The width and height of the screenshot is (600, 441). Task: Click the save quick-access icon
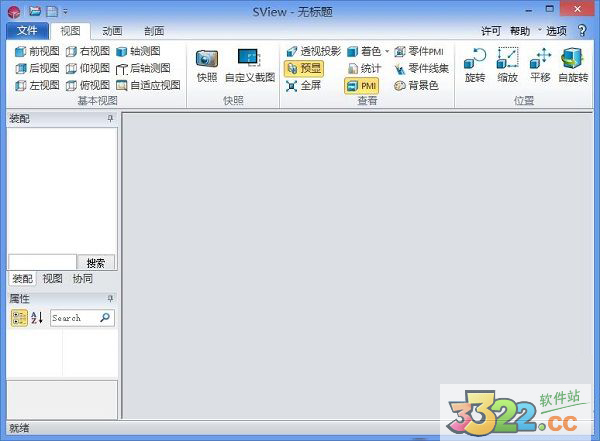pyautogui.click(x=52, y=11)
